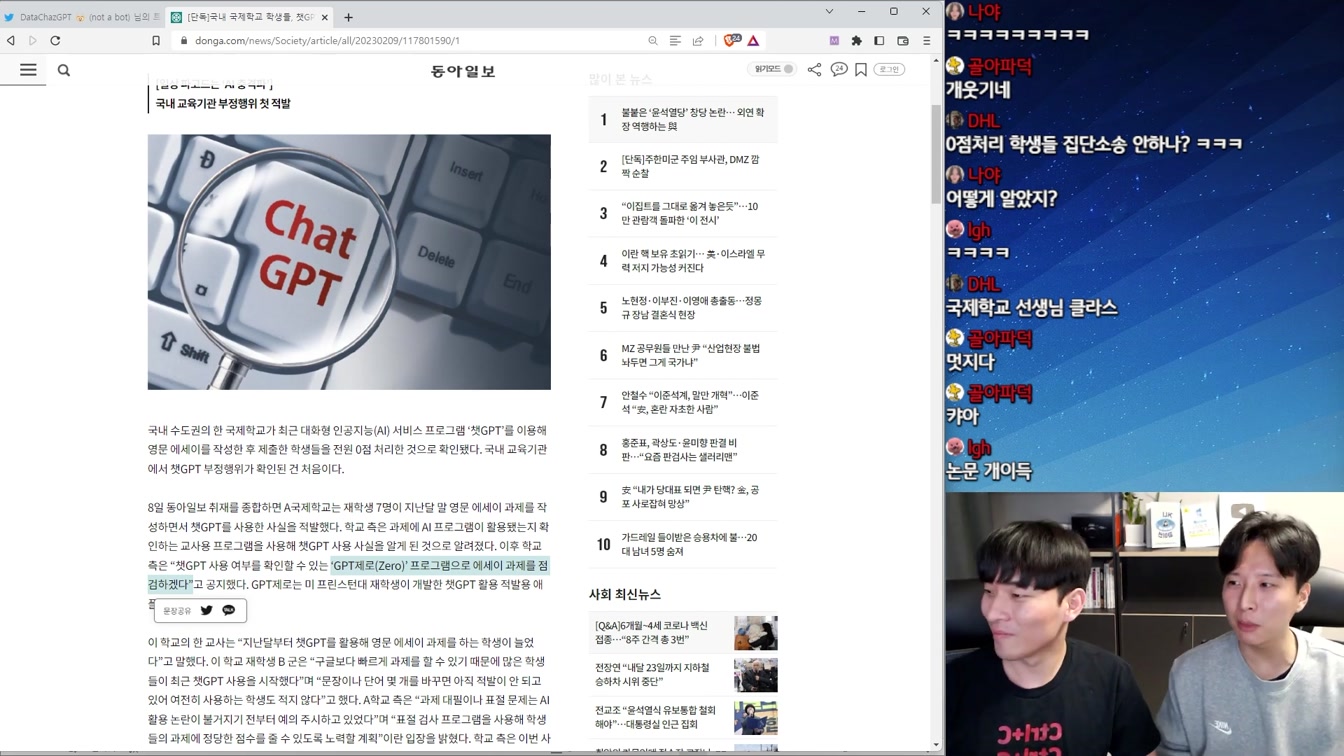Click 골아파덕's chat message 개웃기네
Screen dimensions: 1344x756
pyautogui.click(x=978, y=90)
